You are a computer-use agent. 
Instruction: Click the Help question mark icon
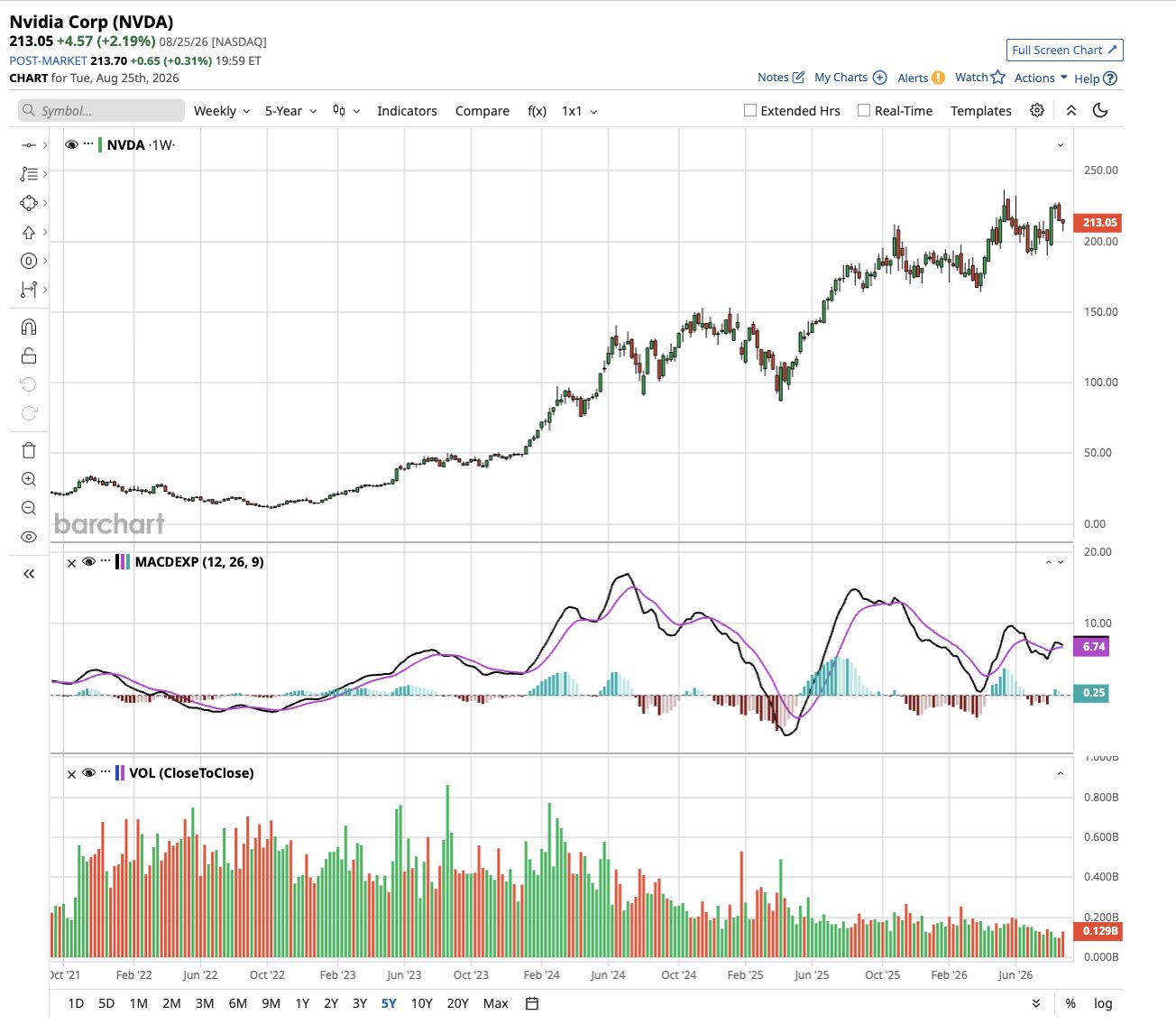(x=1110, y=78)
